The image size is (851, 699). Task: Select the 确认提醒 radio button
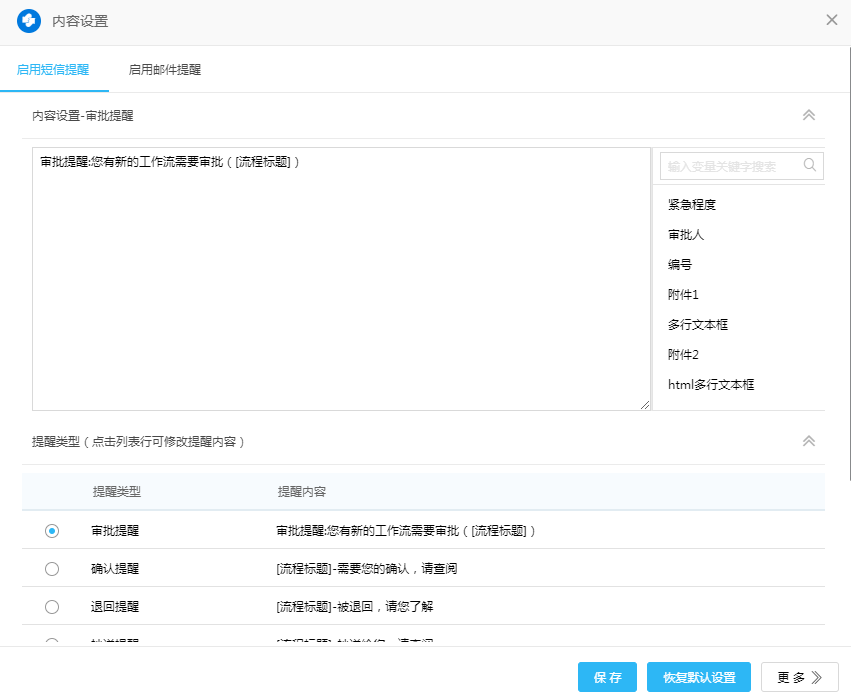[52, 569]
